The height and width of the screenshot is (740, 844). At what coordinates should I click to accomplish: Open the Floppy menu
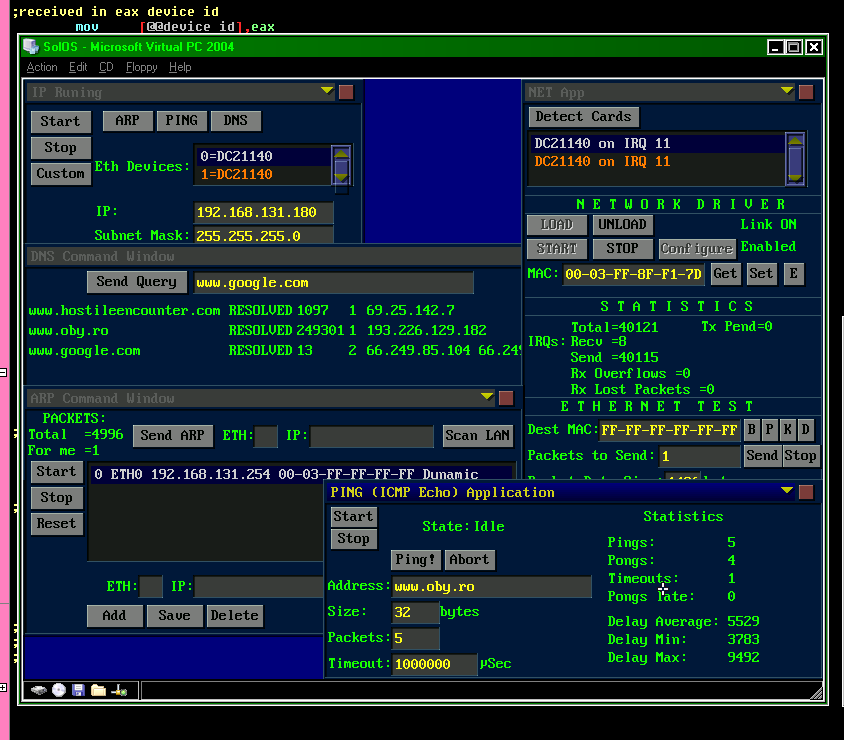pyautogui.click(x=142, y=67)
